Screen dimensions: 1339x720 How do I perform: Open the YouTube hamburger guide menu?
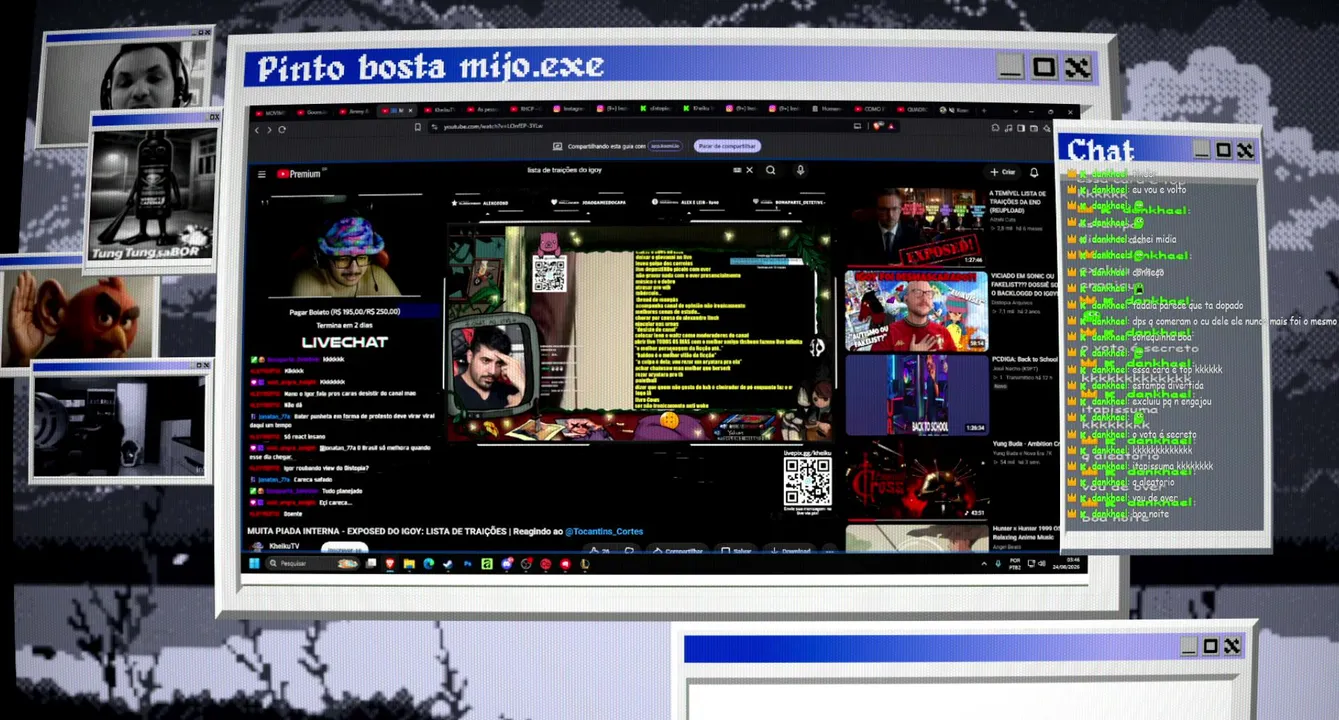[262, 174]
